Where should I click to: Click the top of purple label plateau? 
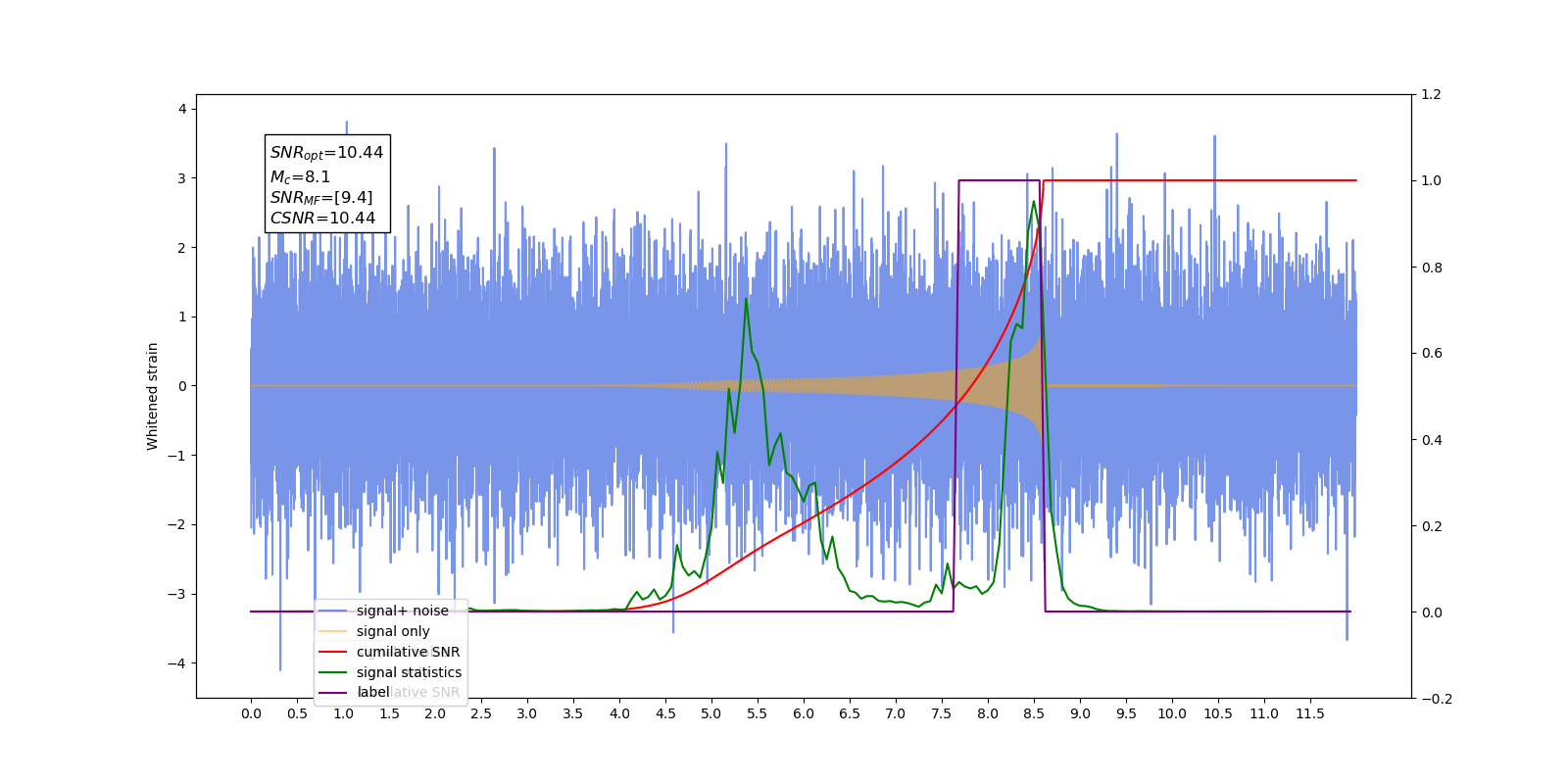999,180
